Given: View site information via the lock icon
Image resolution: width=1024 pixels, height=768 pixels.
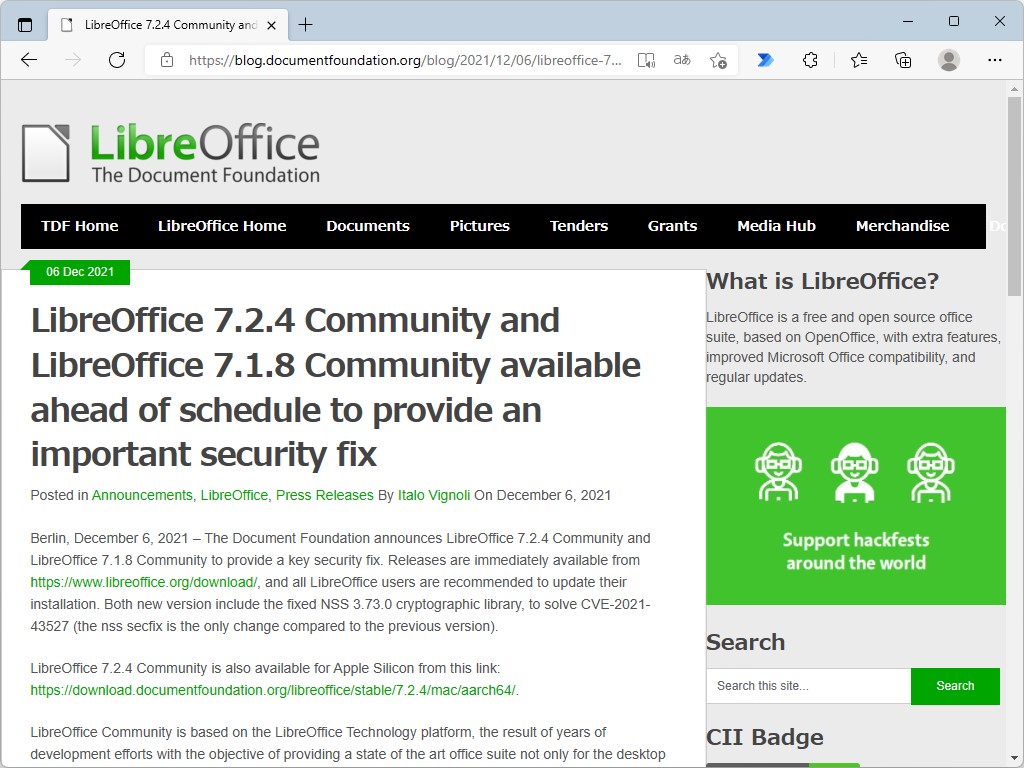Looking at the screenshot, I should [166, 60].
